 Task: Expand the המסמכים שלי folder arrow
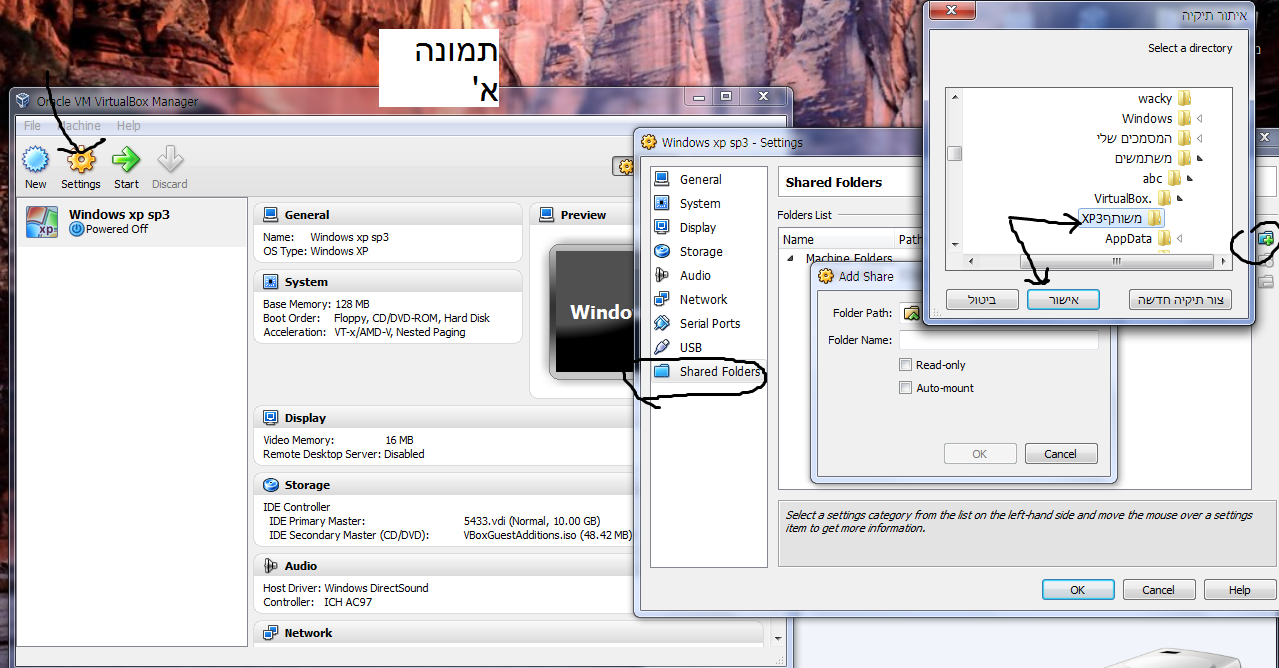coord(1199,139)
